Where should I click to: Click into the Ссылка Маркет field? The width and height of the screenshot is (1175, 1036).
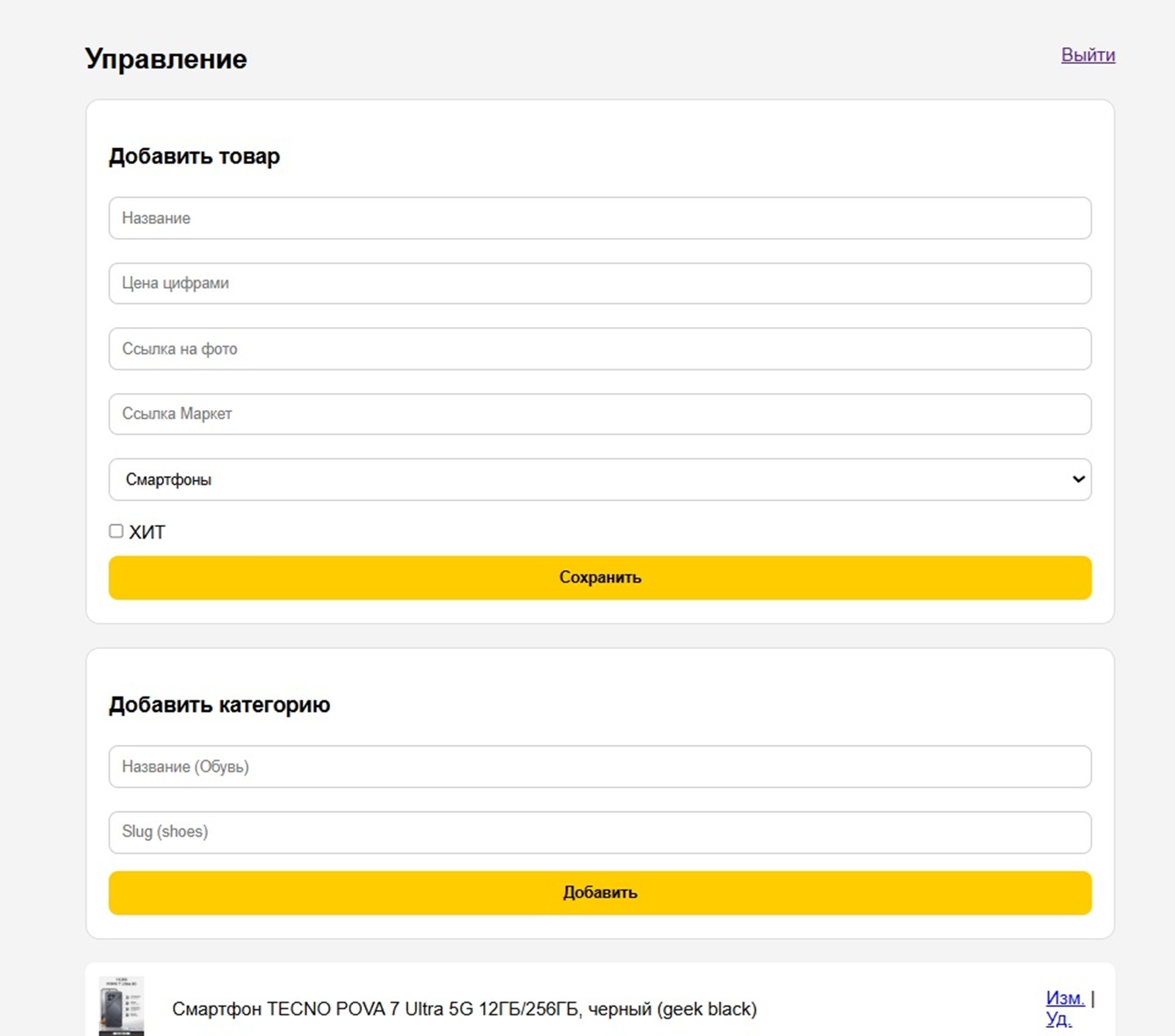(x=599, y=414)
